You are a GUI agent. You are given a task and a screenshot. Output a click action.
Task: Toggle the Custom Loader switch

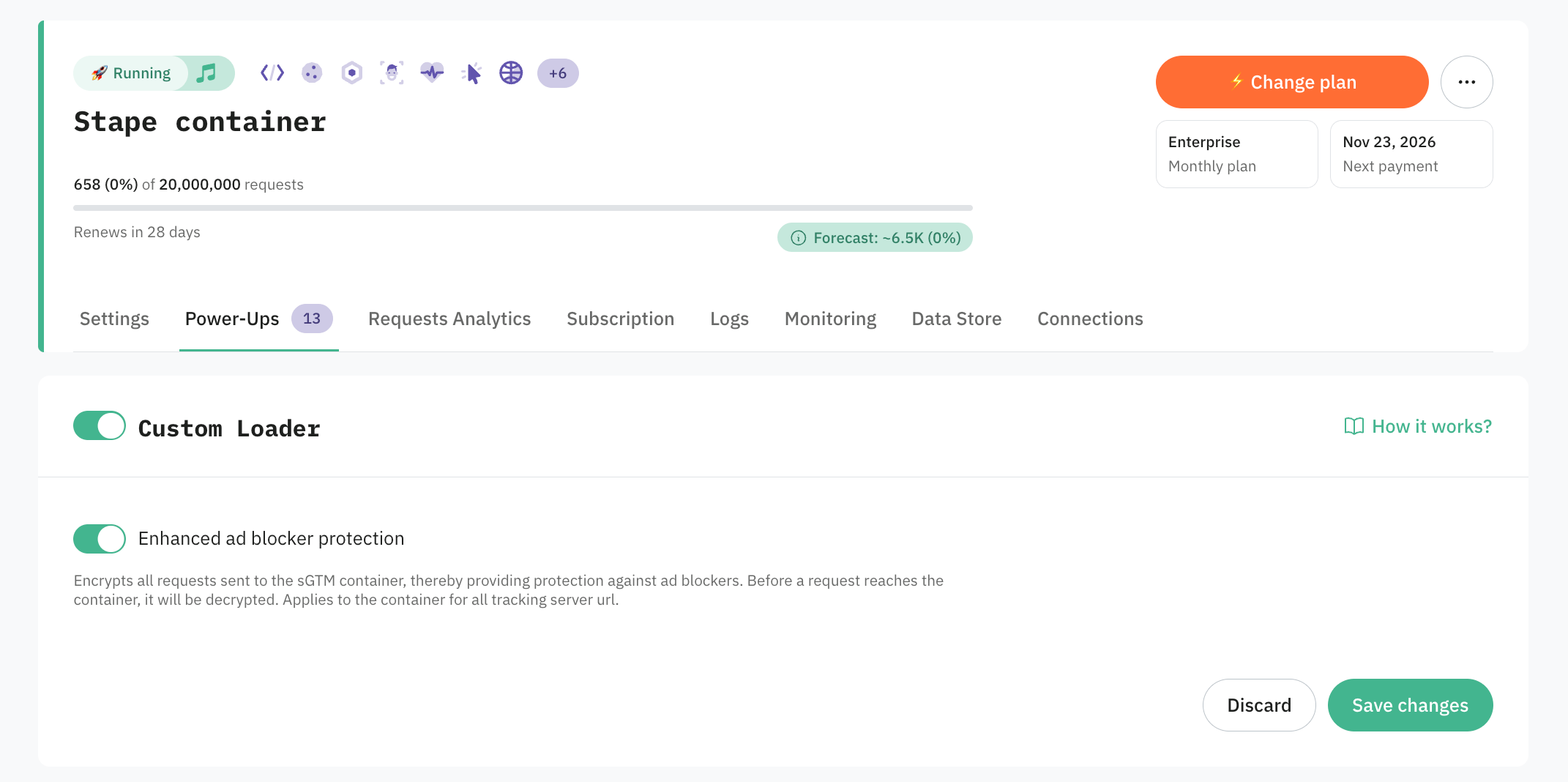(x=100, y=425)
